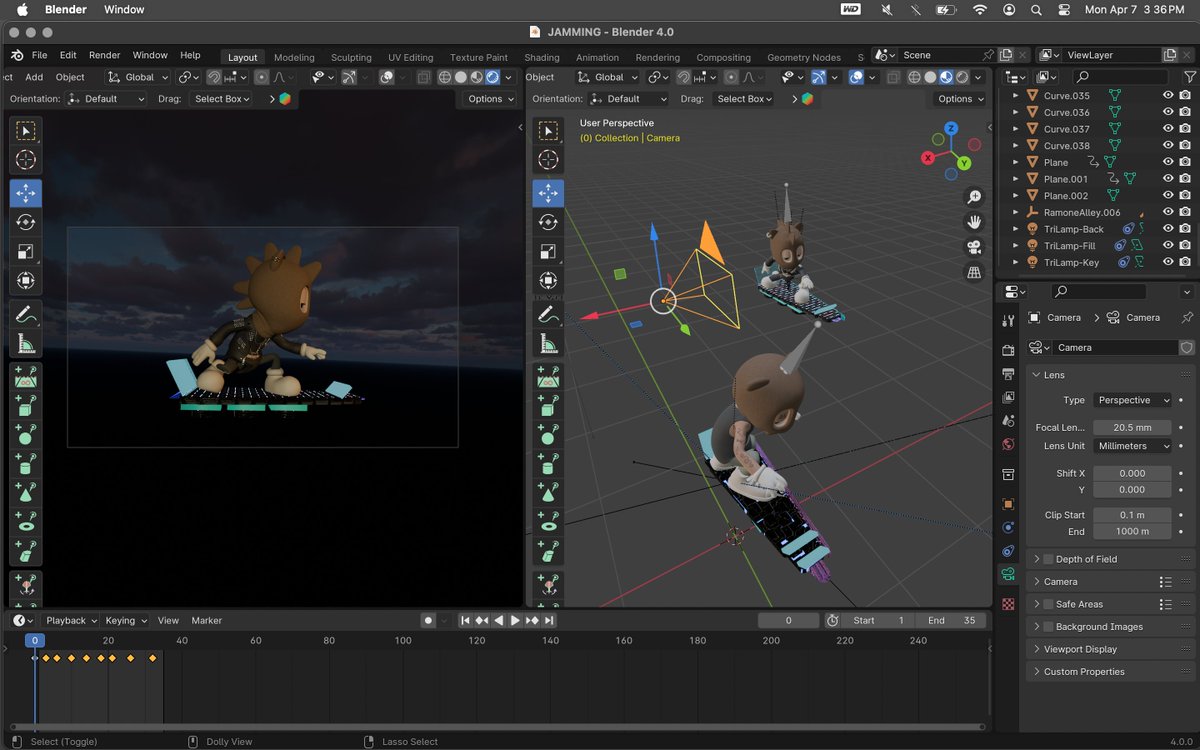Open the File menu
Image resolution: width=1200 pixels, height=750 pixels.
click(39, 55)
